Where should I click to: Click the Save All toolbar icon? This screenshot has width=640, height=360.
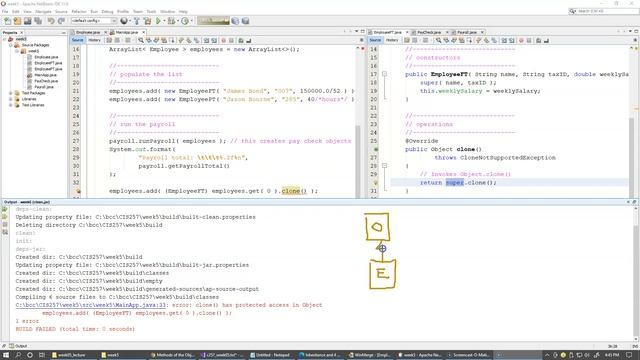tap(38, 21)
